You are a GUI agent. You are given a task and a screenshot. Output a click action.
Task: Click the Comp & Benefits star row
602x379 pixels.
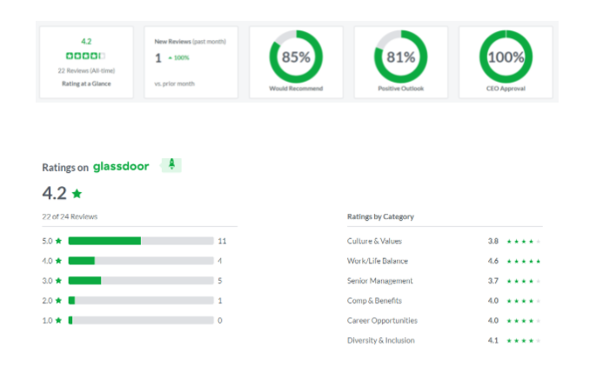[x=524, y=301]
